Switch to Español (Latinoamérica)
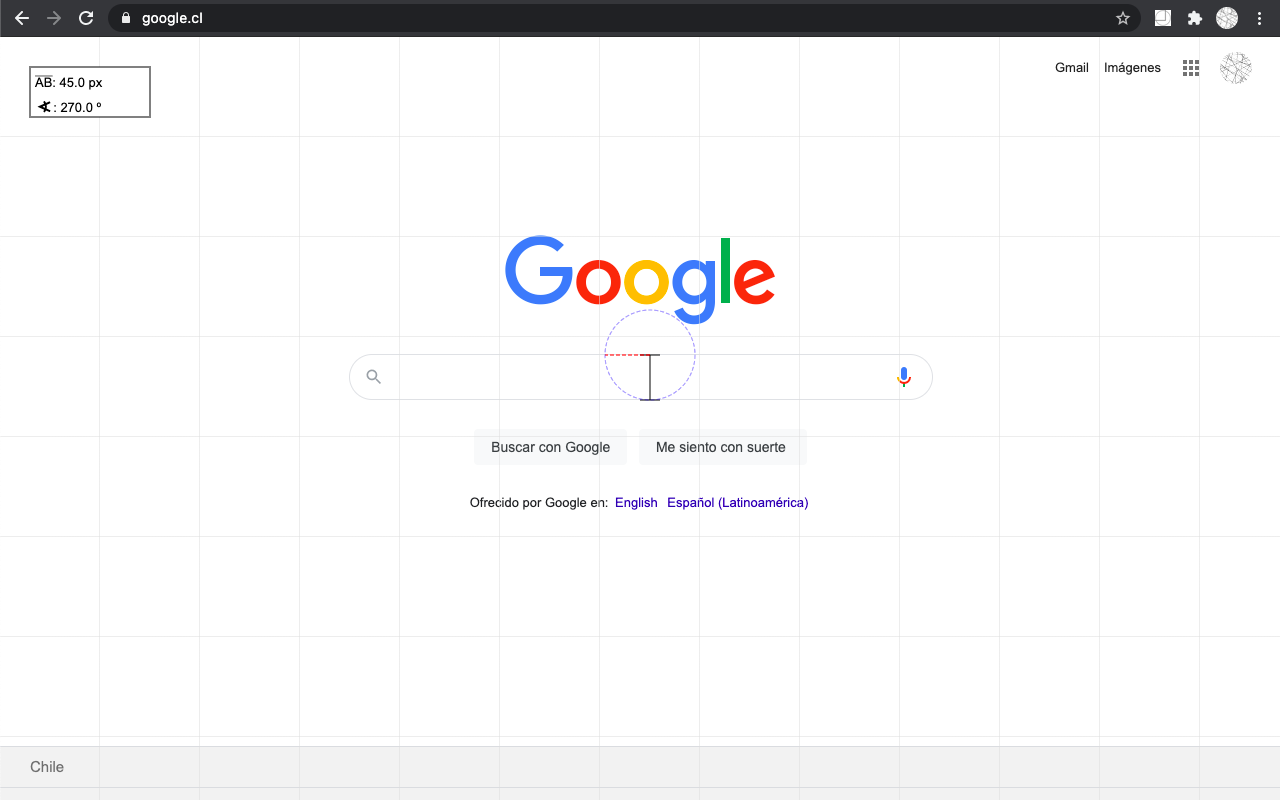The image size is (1280, 800). point(738,503)
